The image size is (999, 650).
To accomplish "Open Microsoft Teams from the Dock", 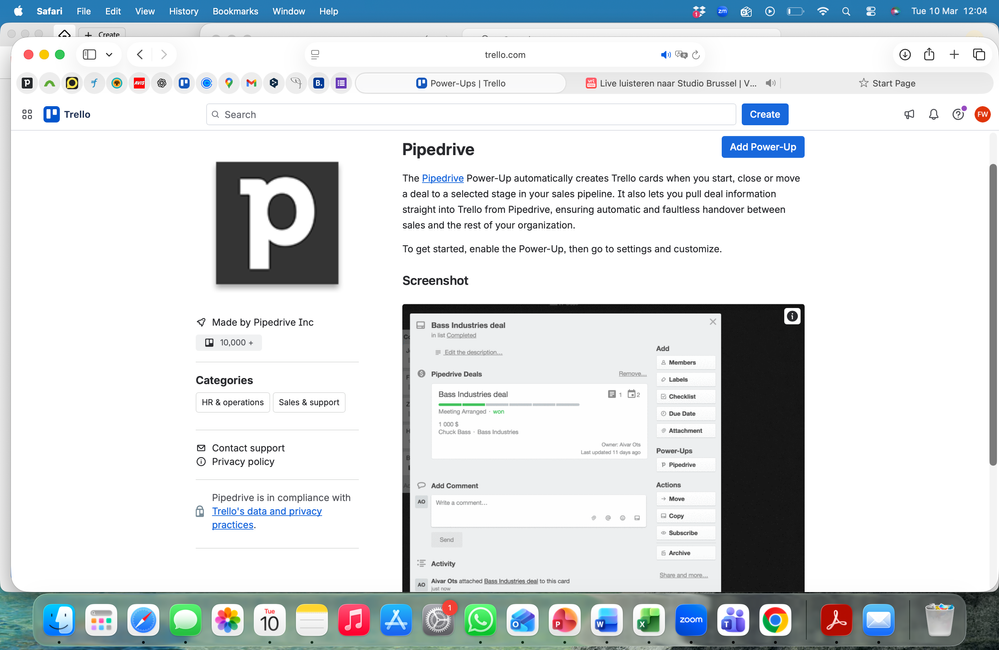I will (x=733, y=620).
